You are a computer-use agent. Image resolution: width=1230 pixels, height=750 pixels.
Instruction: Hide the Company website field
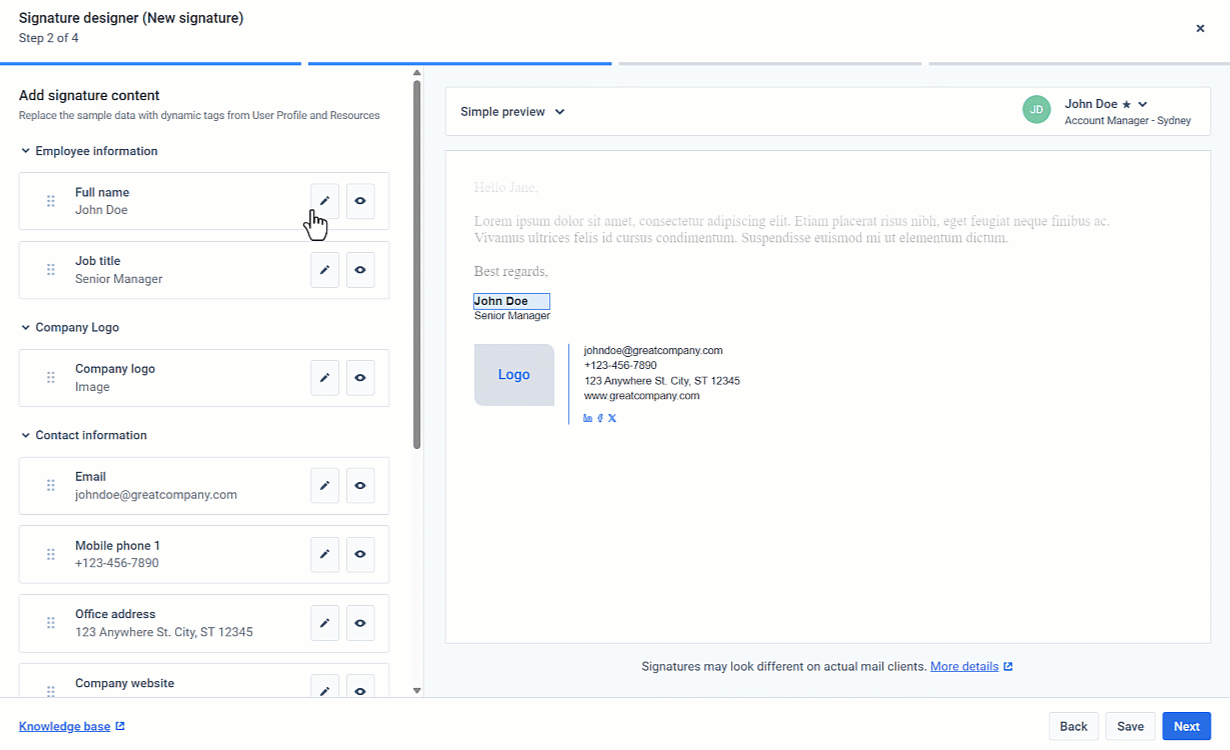pyautogui.click(x=360, y=686)
